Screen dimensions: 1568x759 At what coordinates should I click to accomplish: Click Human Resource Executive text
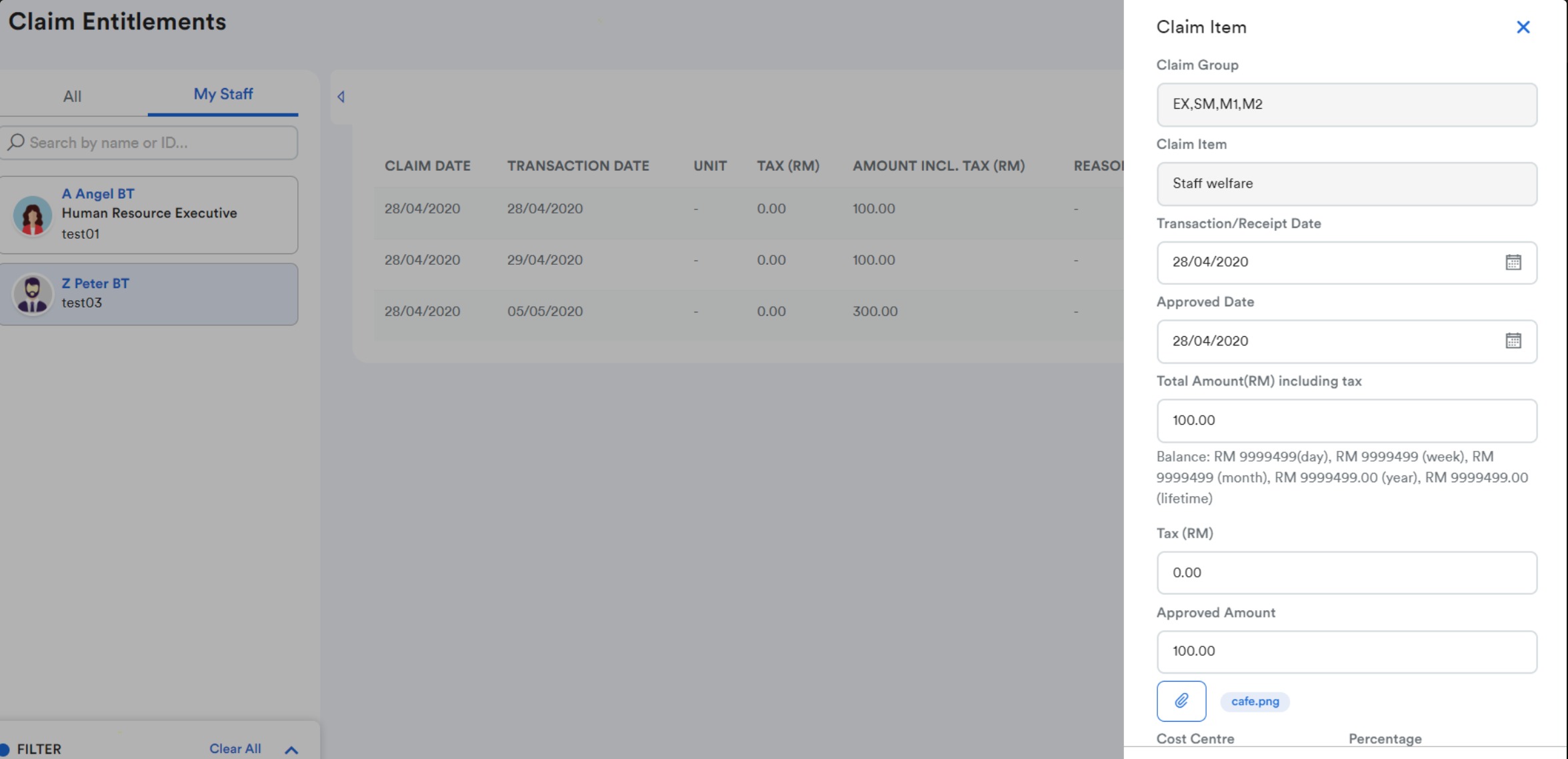[149, 213]
